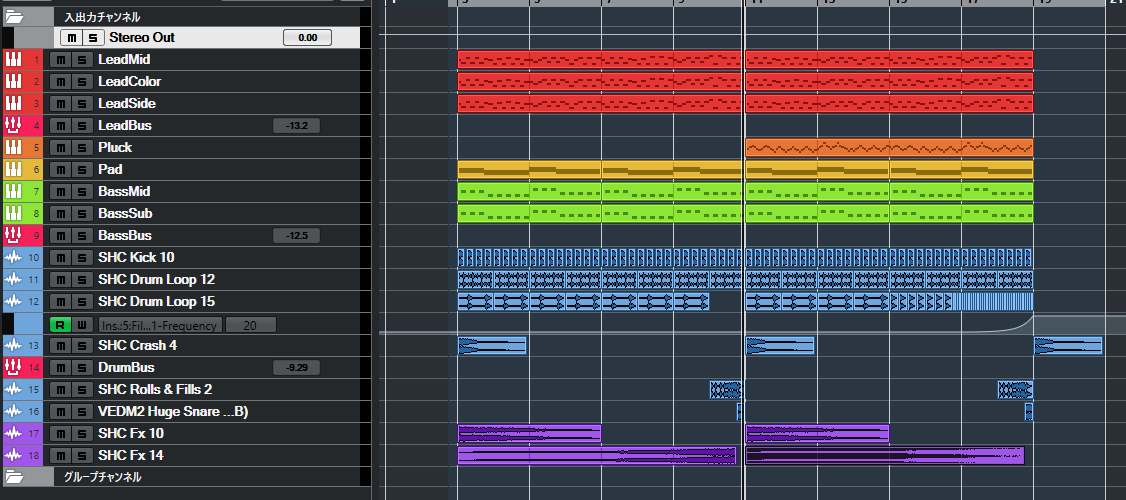
Task: Mute the Stereo Out channel
Action: 71,37
